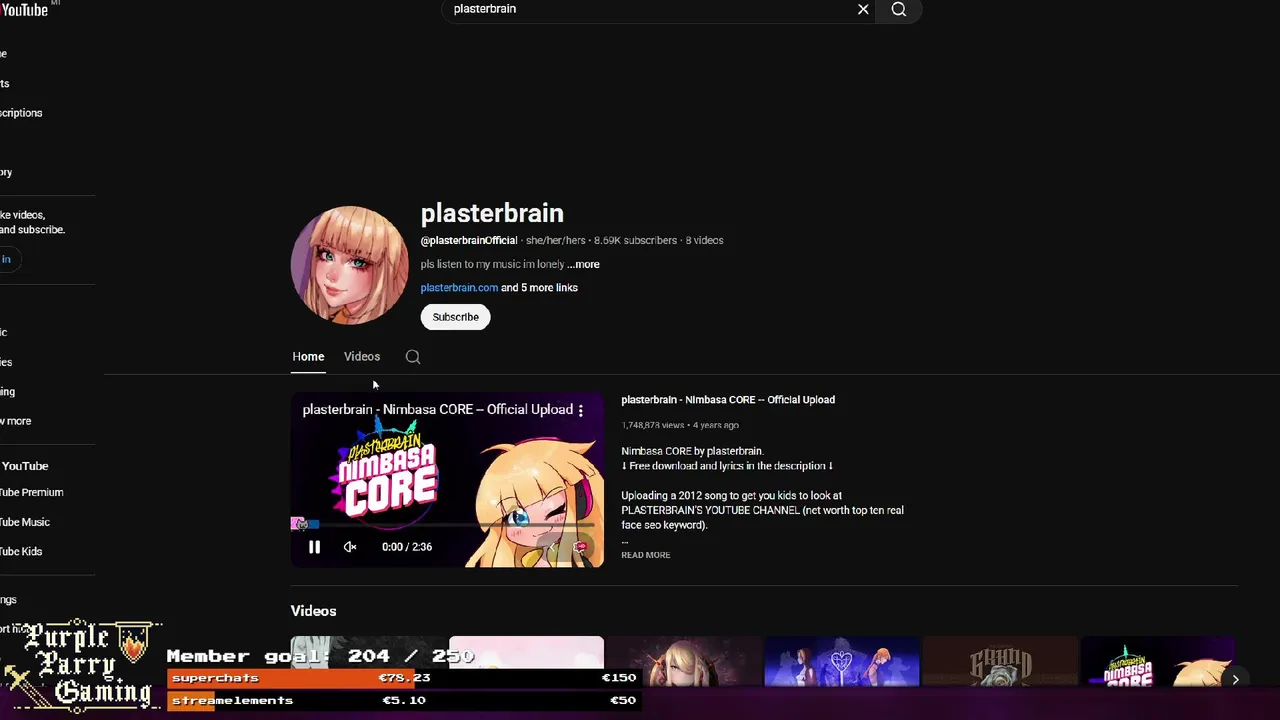
Task: Click the YouTube logo
Action: pos(25,10)
